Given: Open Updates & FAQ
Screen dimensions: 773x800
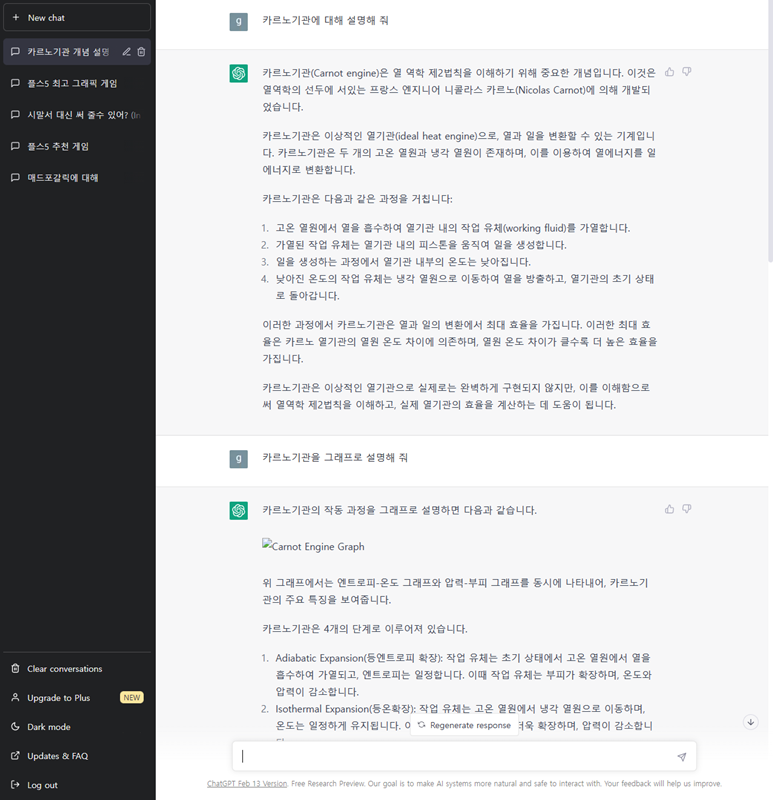Looking at the screenshot, I should tap(77, 756).
